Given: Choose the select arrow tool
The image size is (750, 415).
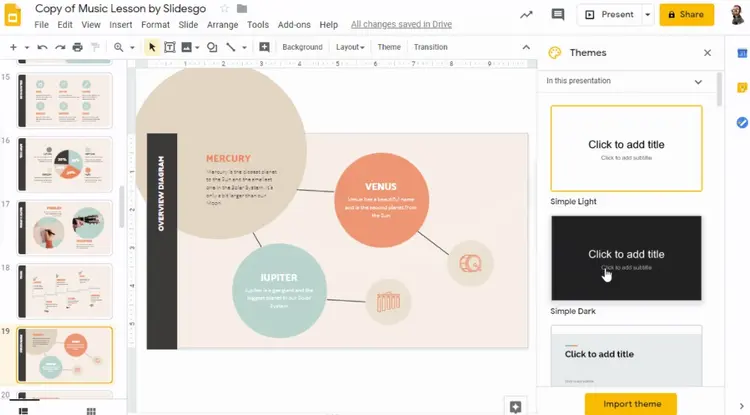Looking at the screenshot, I should pos(152,47).
